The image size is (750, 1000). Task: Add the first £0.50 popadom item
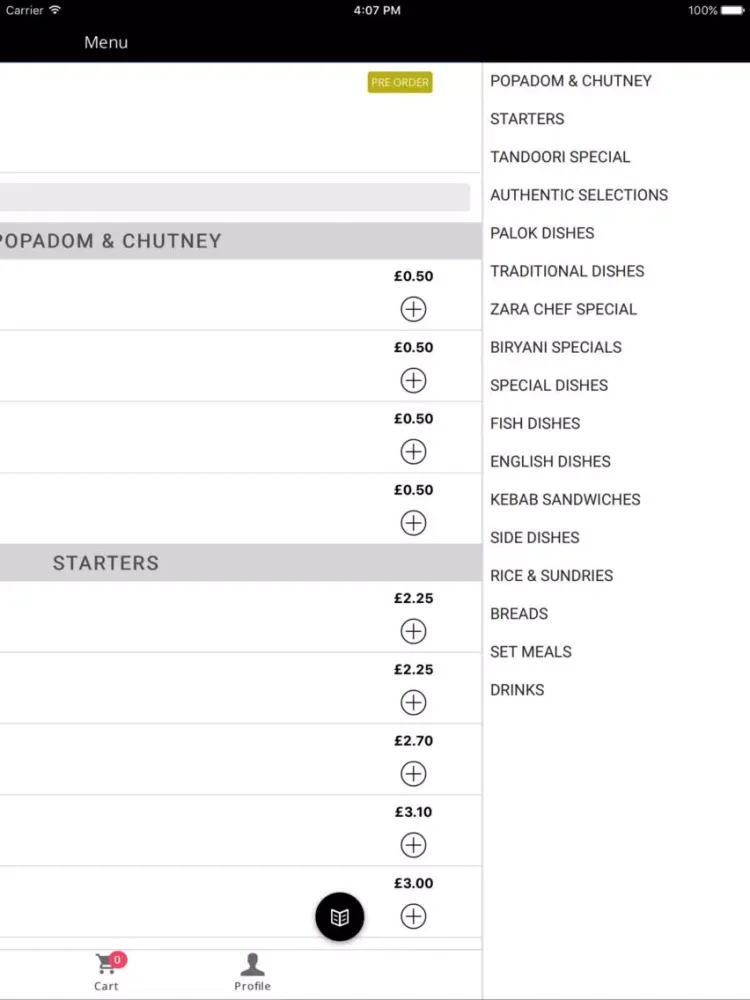(413, 309)
